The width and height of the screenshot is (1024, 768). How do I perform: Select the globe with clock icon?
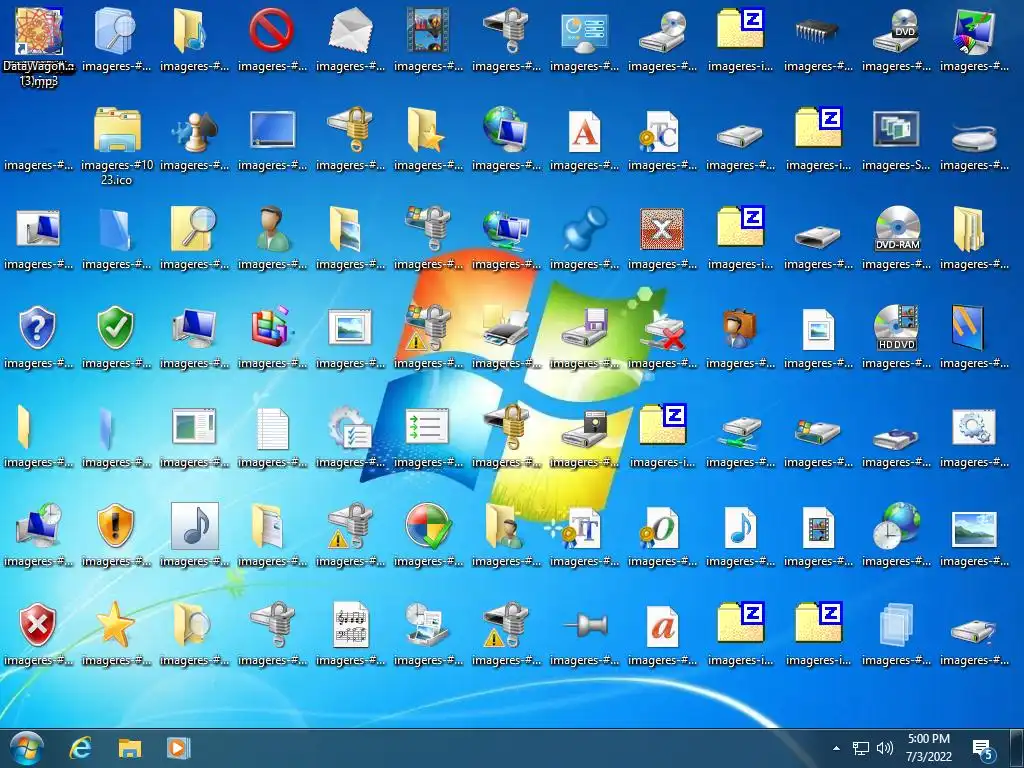click(x=897, y=526)
